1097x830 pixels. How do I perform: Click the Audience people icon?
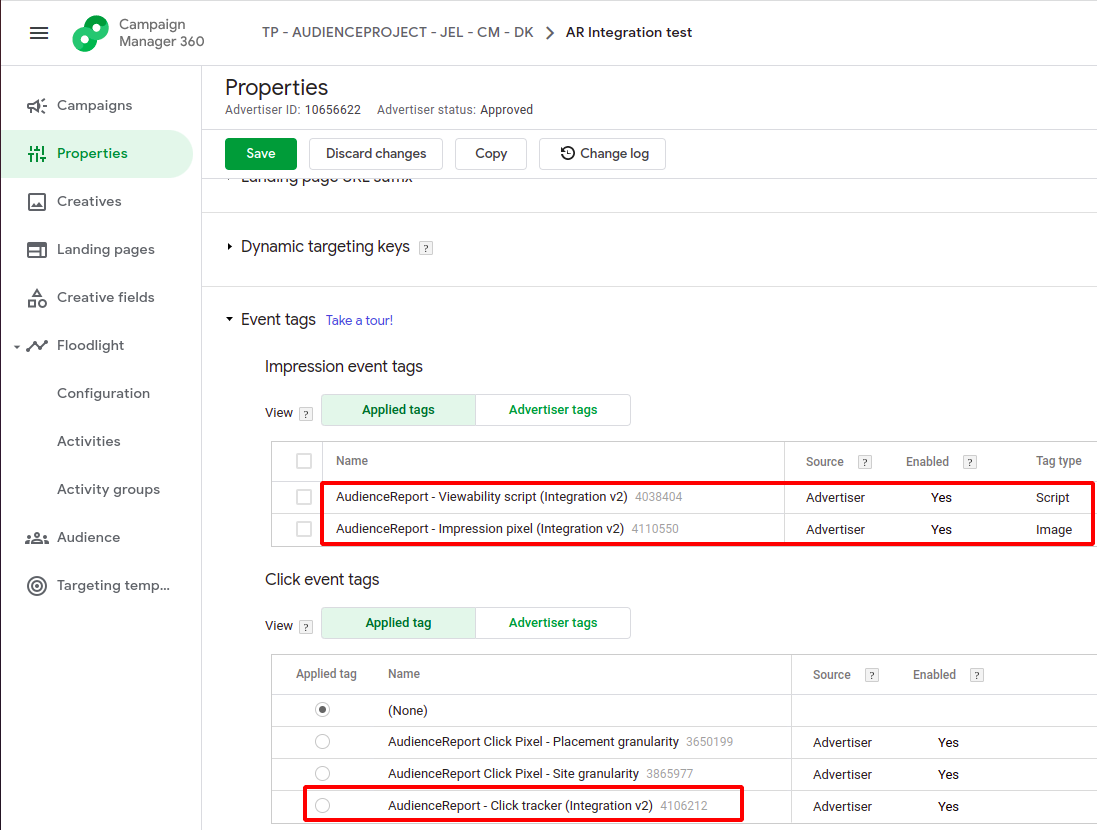coord(37,538)
